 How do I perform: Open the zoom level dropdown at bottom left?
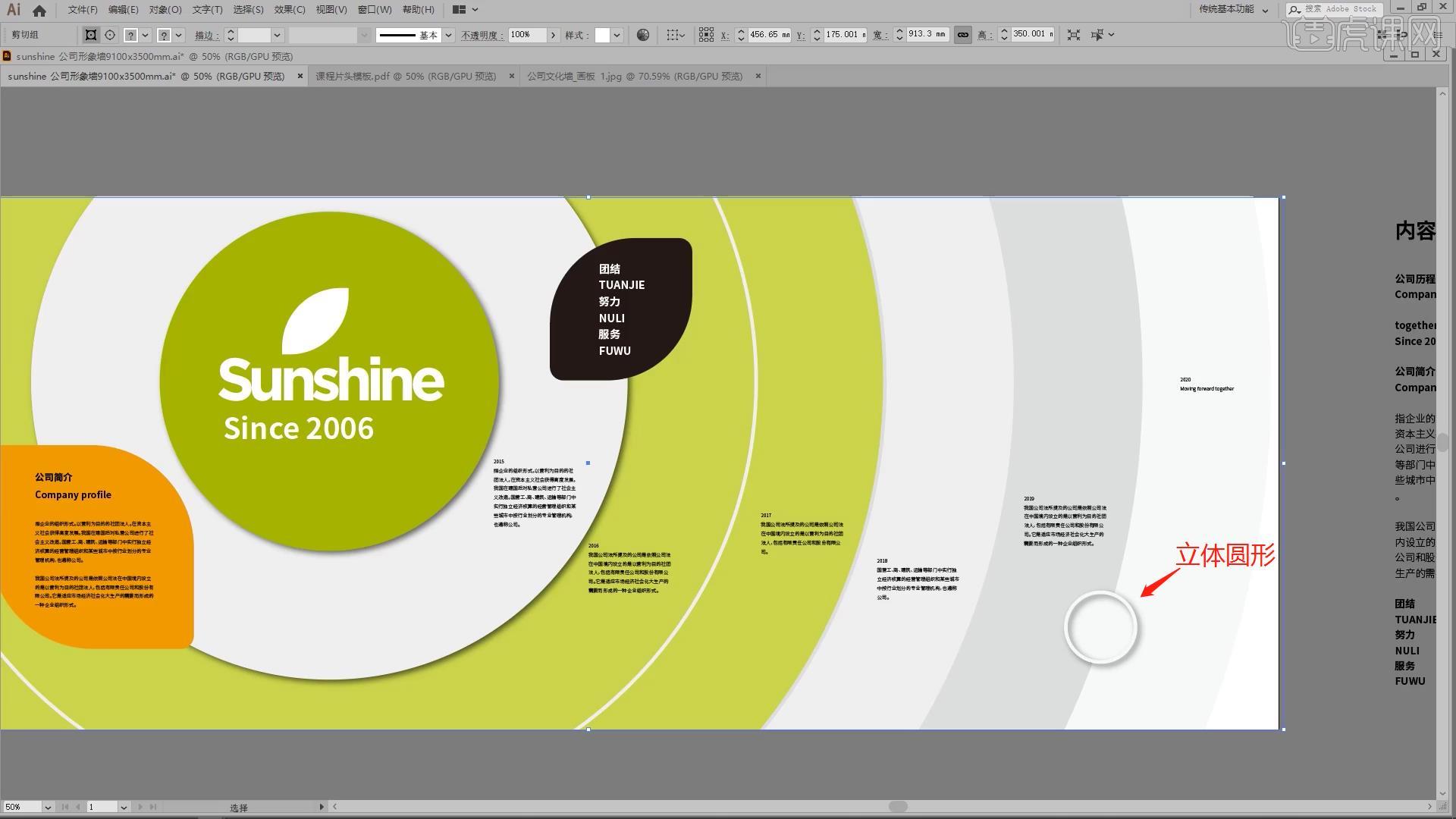[48, 807]
